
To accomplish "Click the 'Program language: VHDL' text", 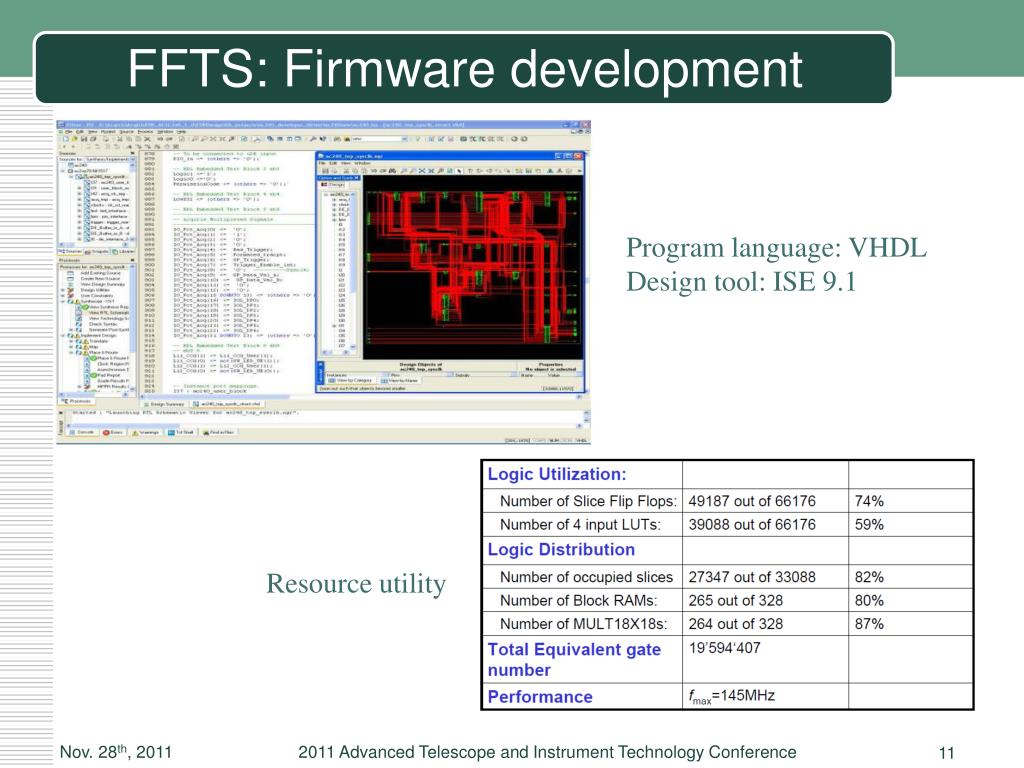I will 776,248.
